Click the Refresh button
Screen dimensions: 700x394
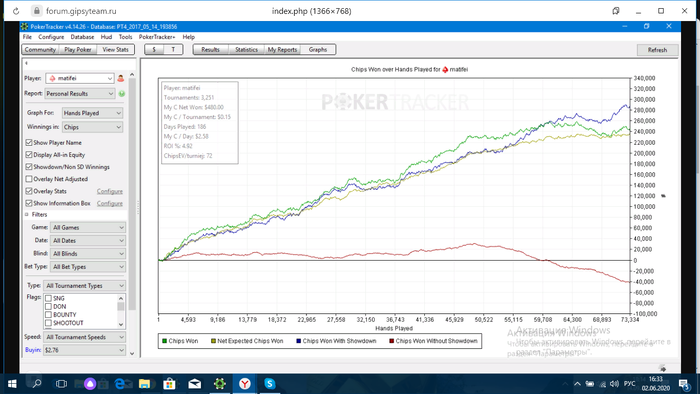point(657,50)
